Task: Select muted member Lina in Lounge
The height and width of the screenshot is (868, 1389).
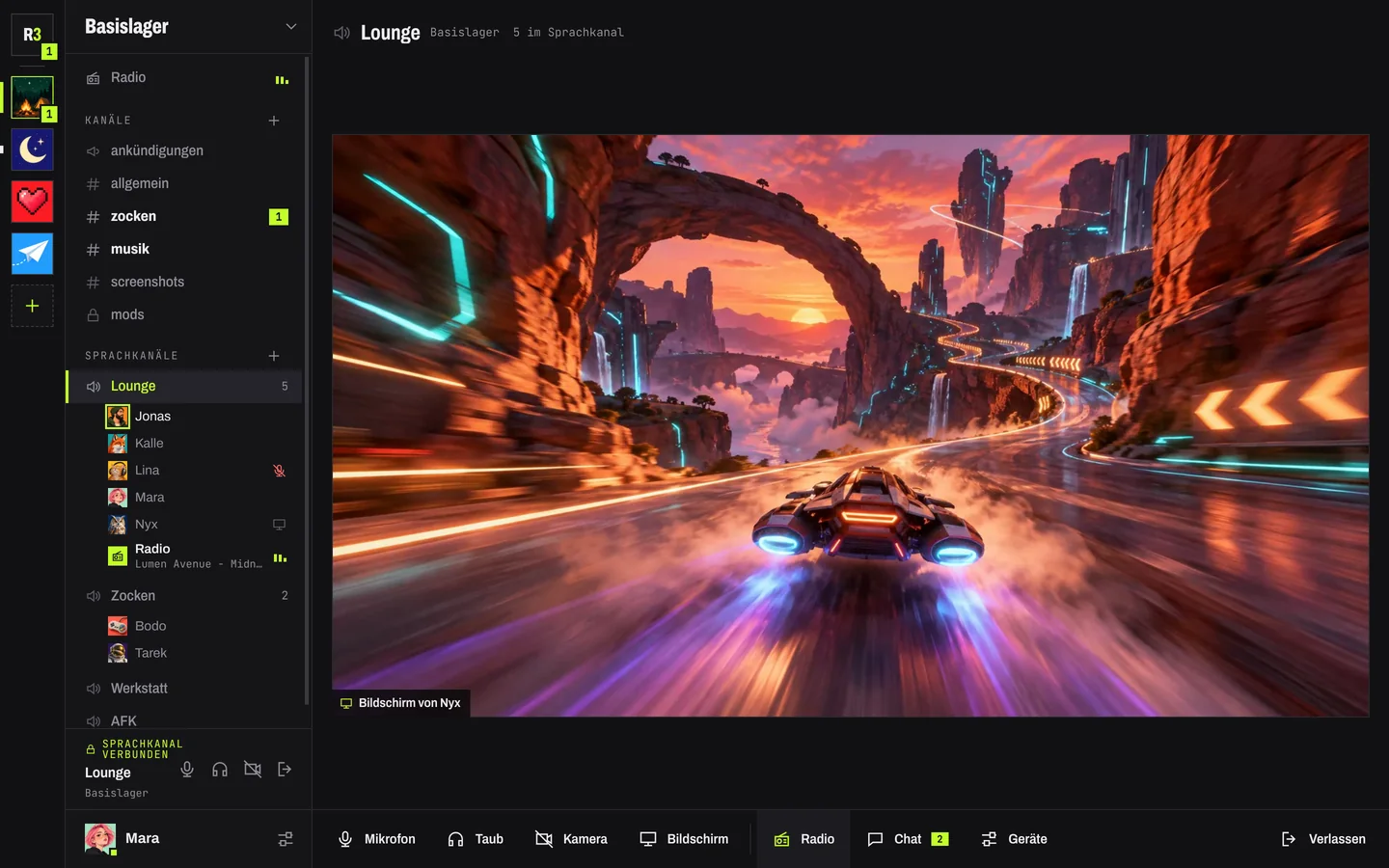Action: [x=198, y=471]
